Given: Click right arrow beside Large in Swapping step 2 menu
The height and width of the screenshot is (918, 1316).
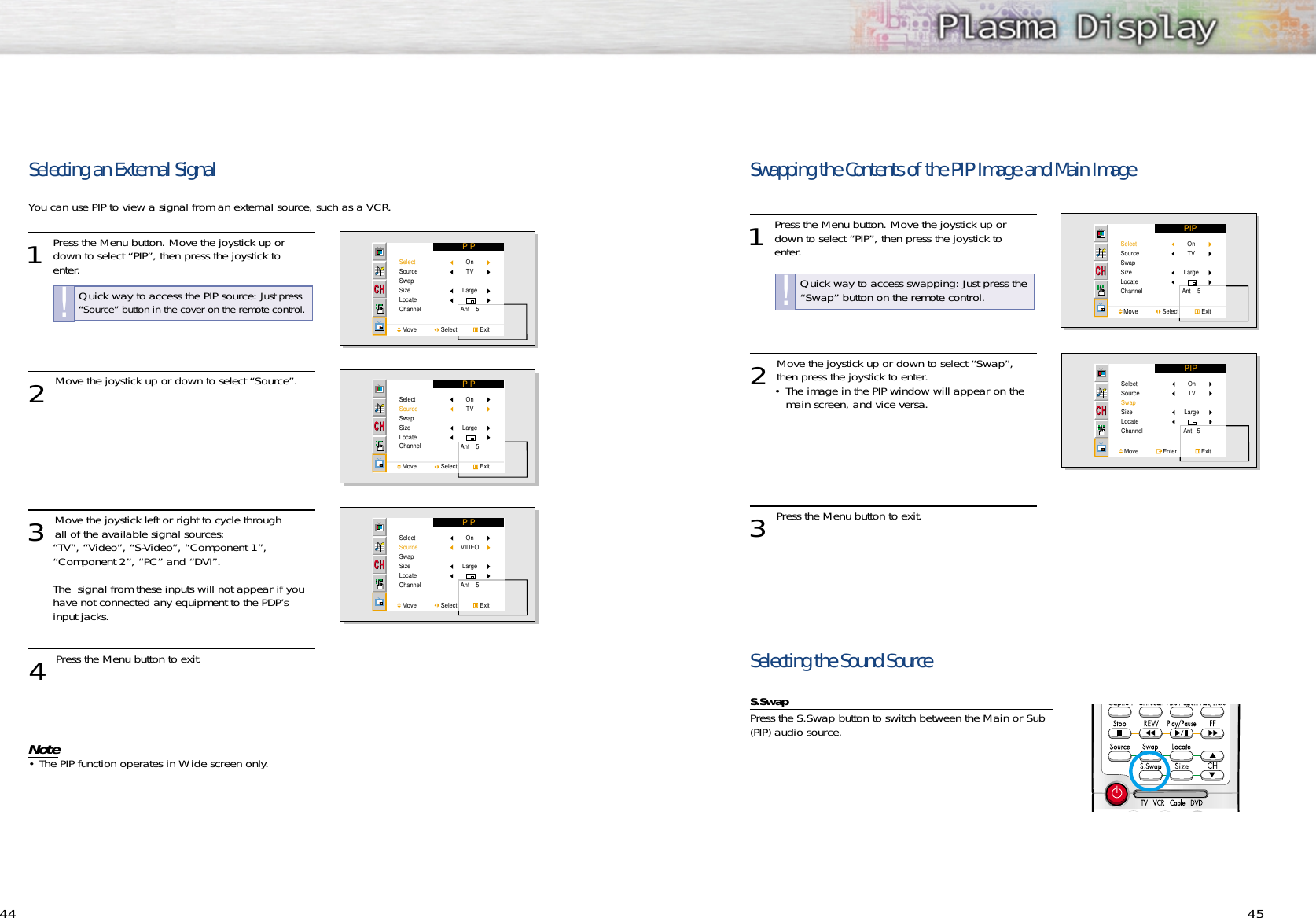Looking at the screenshot, I should 1211,413.
